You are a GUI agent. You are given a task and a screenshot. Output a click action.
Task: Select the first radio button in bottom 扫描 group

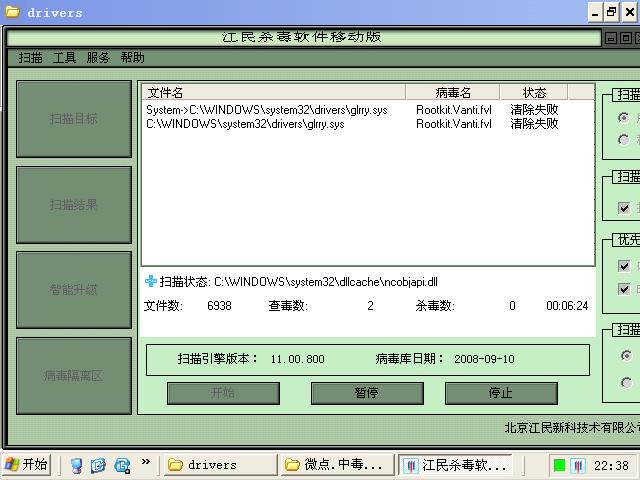(x=626, y=356)
